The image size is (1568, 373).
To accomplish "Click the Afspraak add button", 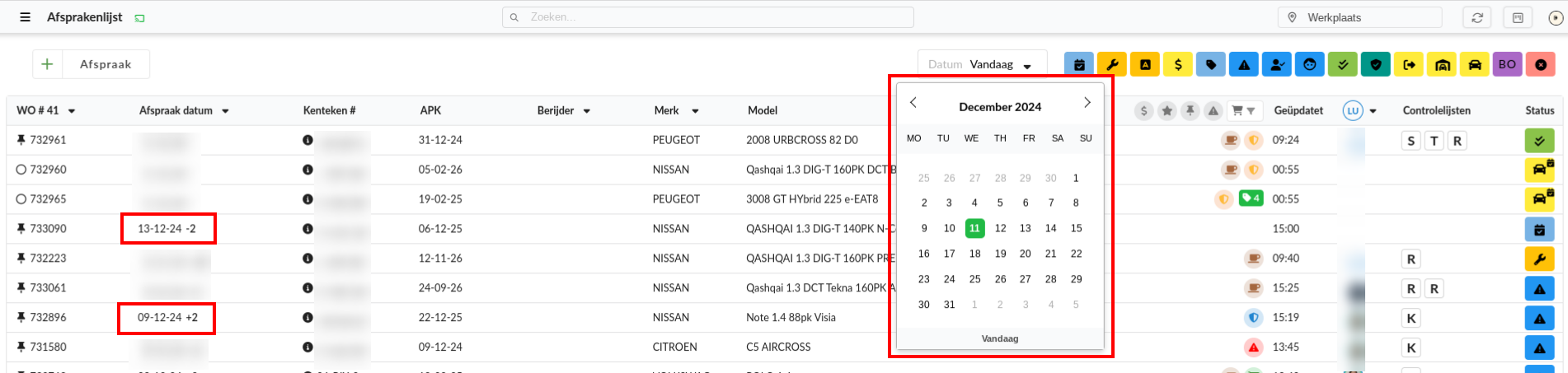I will (91, 64).
